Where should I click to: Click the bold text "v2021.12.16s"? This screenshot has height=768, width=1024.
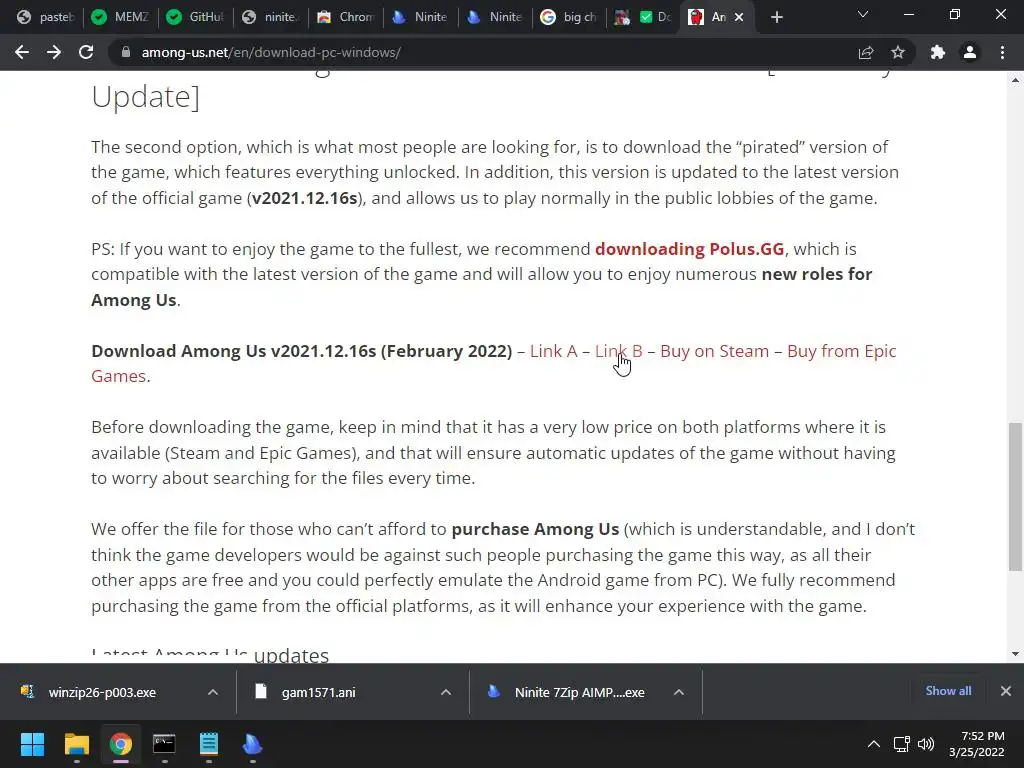[305, 198]
